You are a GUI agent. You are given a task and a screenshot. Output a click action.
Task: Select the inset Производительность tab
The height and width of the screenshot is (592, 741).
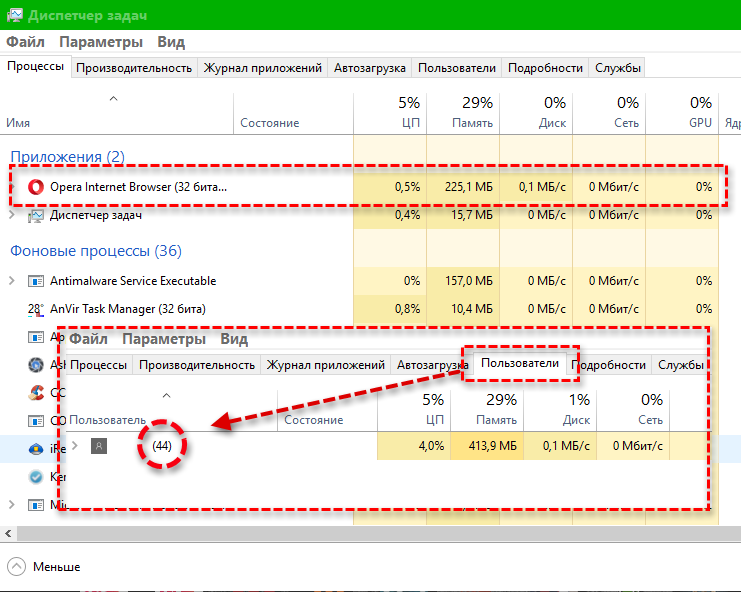(197, 365)
